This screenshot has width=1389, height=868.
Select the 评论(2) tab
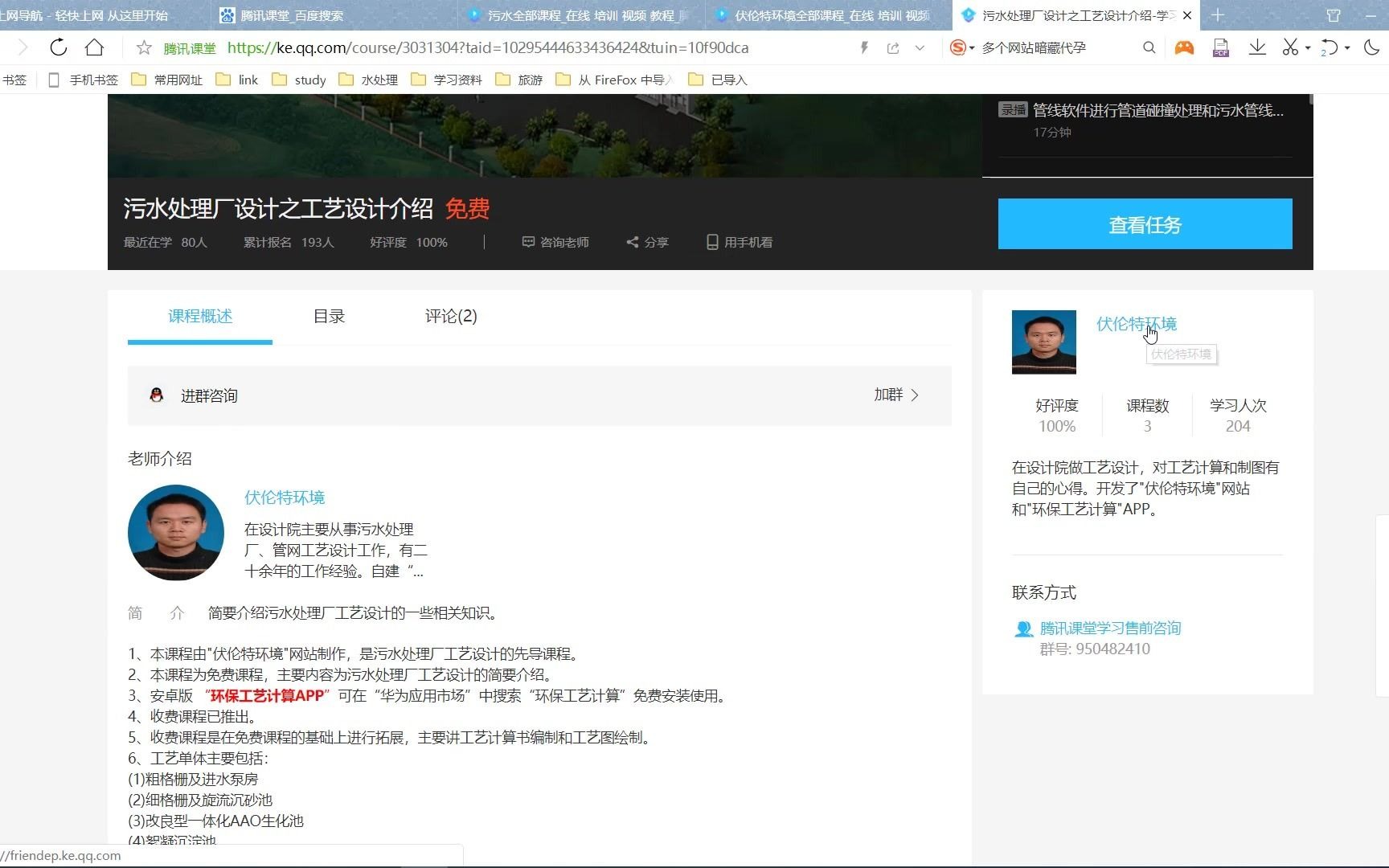pos(451,316)
